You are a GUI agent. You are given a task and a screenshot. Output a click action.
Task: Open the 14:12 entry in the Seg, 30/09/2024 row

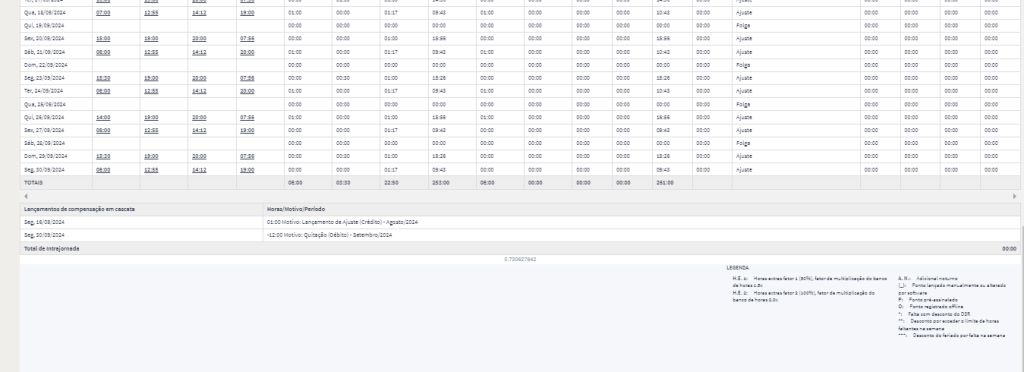[x=199, y=170]
